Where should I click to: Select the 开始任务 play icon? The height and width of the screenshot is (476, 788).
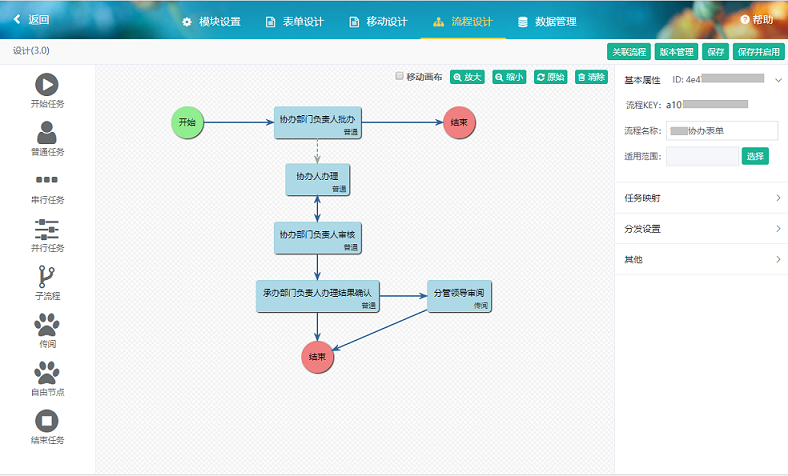pos(47,85)
